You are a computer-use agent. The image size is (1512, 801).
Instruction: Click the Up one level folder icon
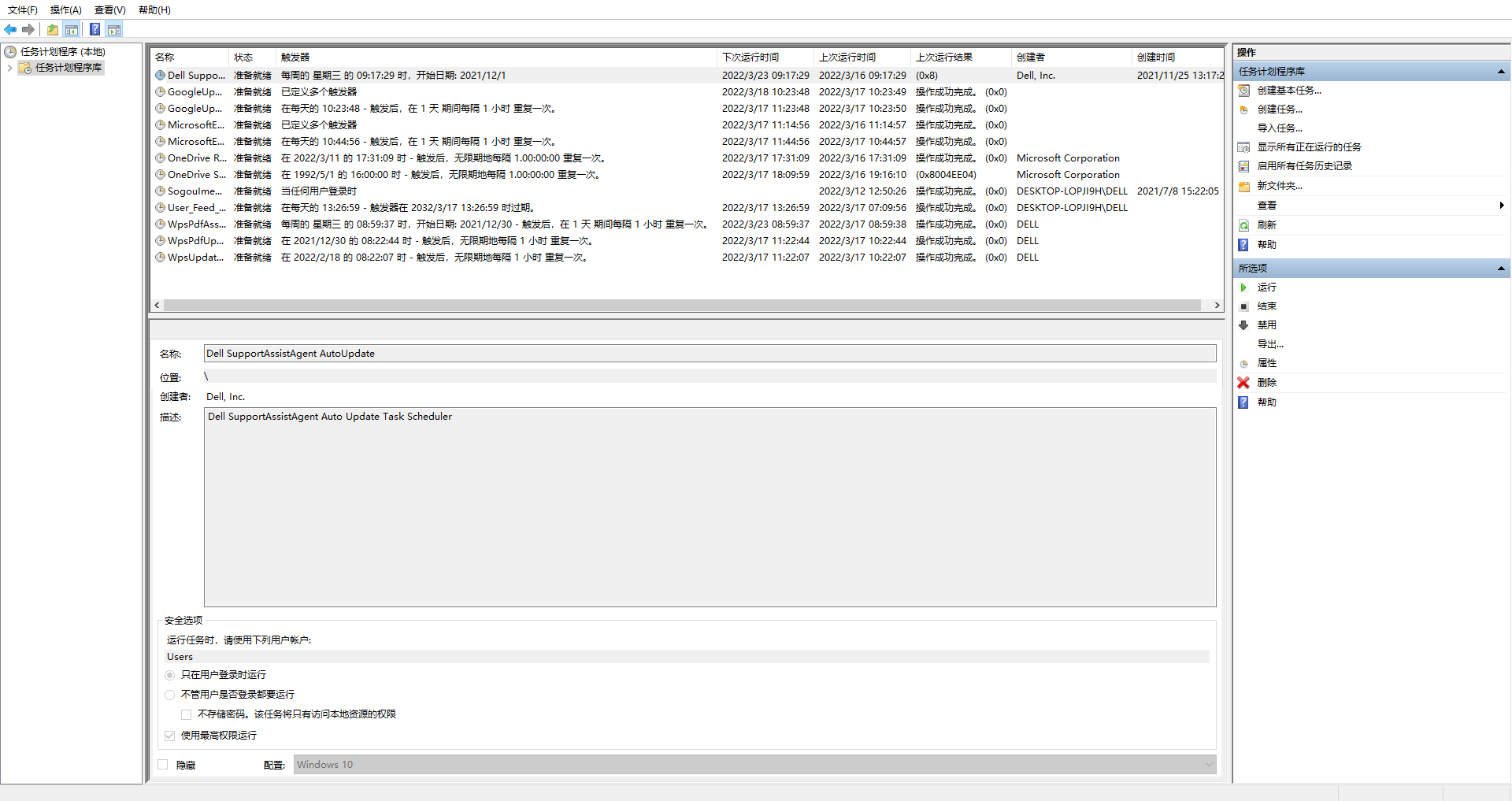(x=52, y=29)
